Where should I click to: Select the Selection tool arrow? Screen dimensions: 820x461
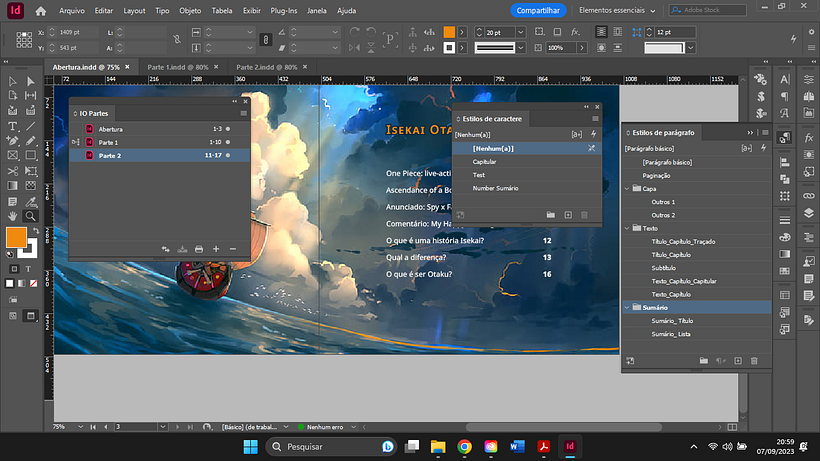13,81
